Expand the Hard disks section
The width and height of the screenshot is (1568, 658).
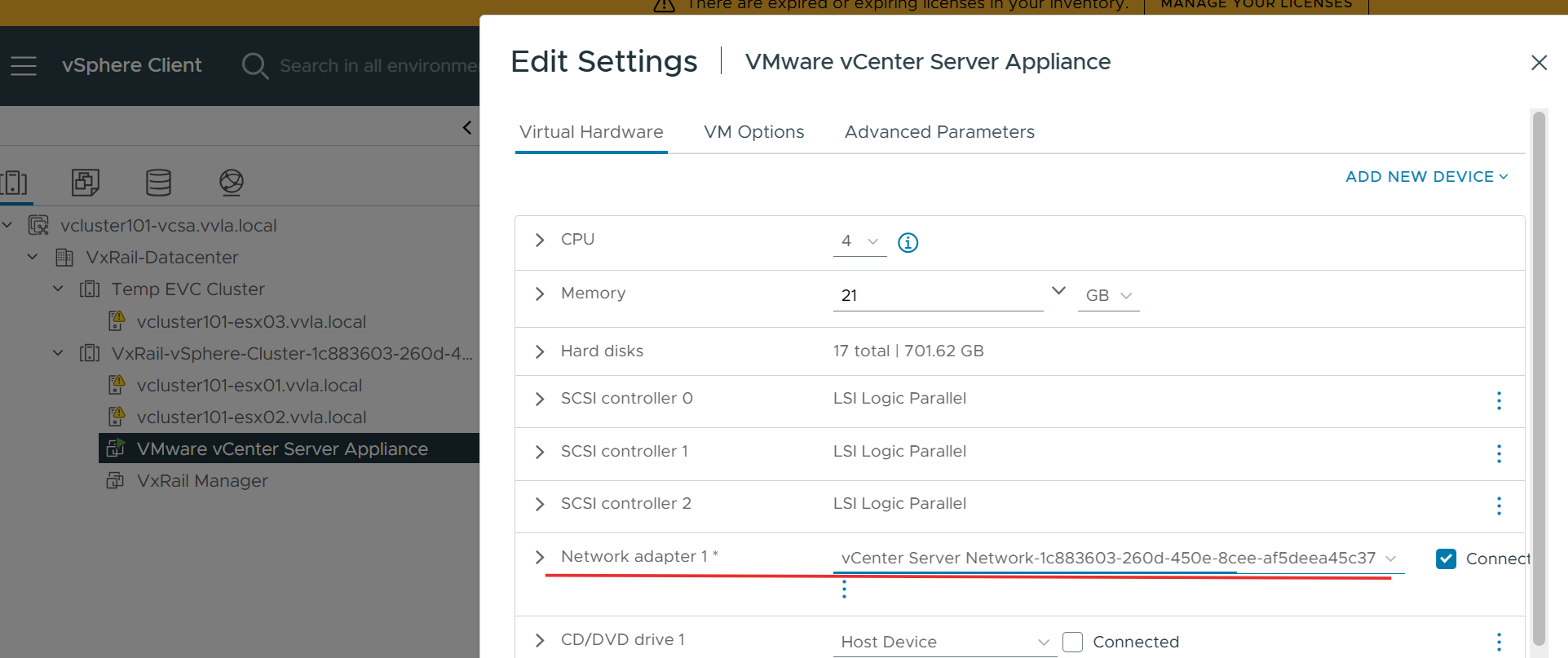tap(540, 351)
